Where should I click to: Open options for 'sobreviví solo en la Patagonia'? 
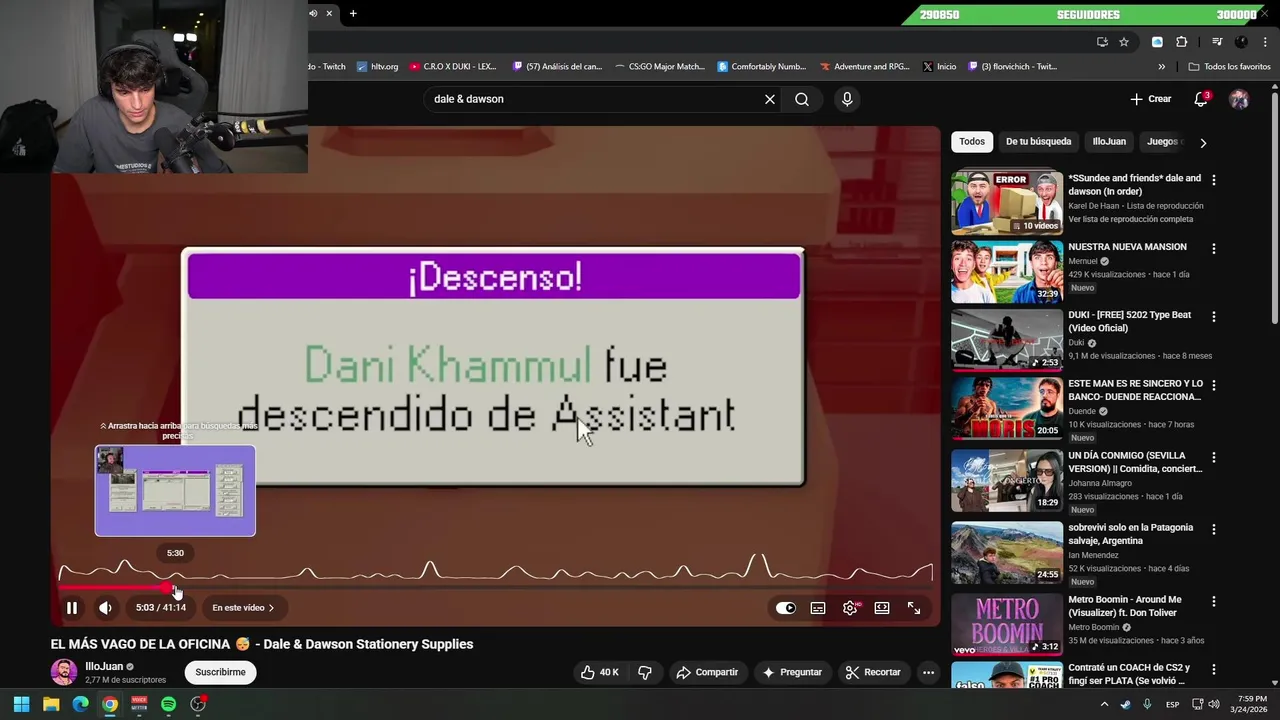coord(1214,529)
